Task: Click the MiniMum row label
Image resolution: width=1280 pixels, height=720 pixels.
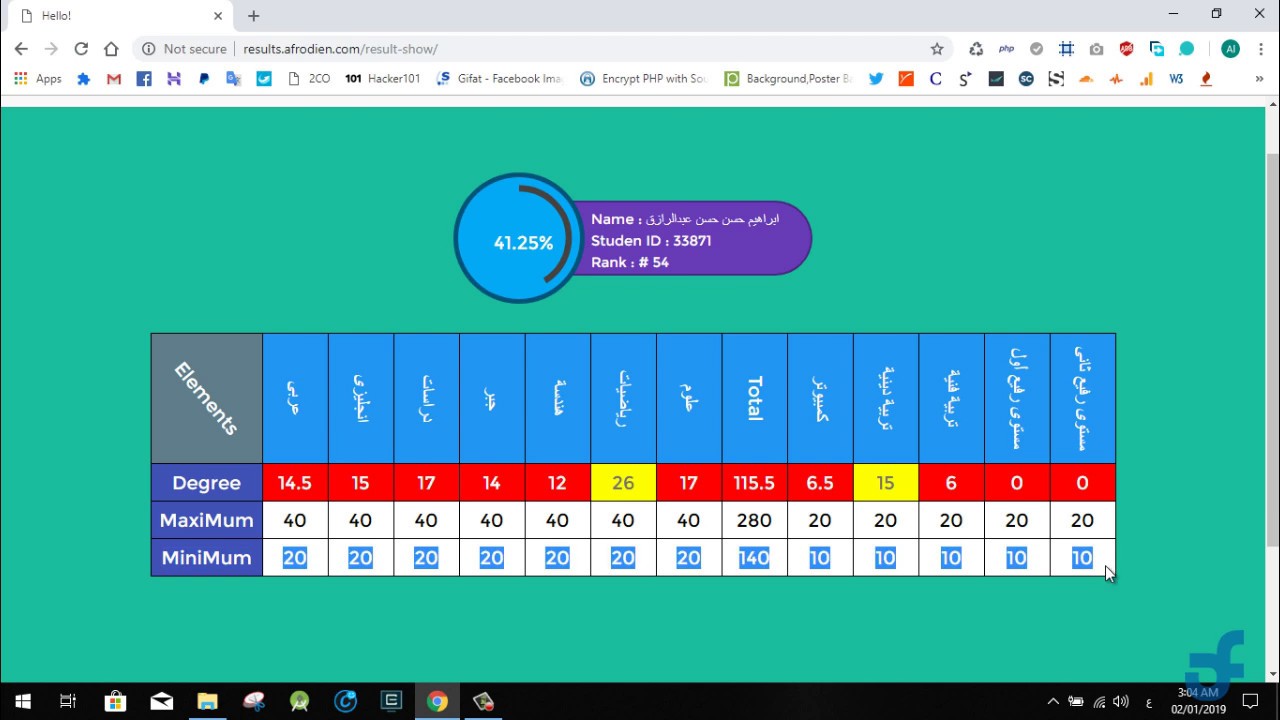Action: [207, 557]
